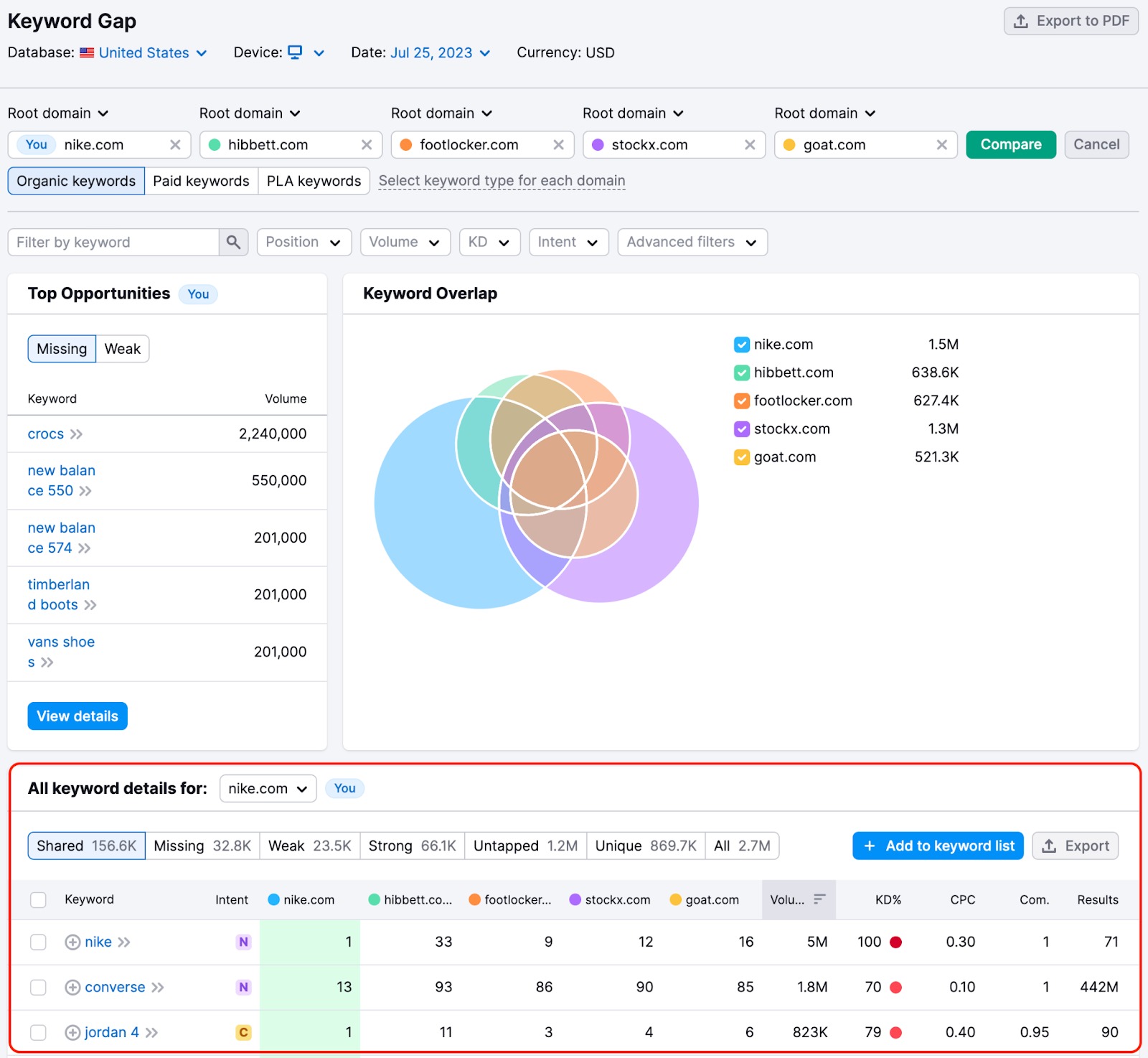This screenshot has width=1148, height=1058.
Task: Open the jordan 4 keyword double-arrow icon
Action: (151, 1032)
